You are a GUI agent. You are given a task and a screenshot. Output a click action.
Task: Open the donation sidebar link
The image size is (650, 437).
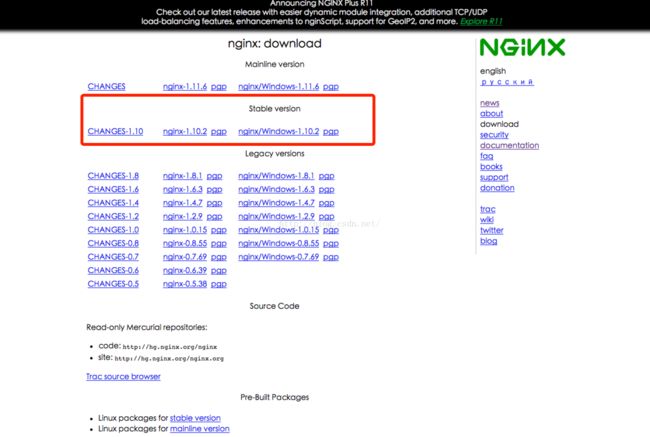pos(497,188)
